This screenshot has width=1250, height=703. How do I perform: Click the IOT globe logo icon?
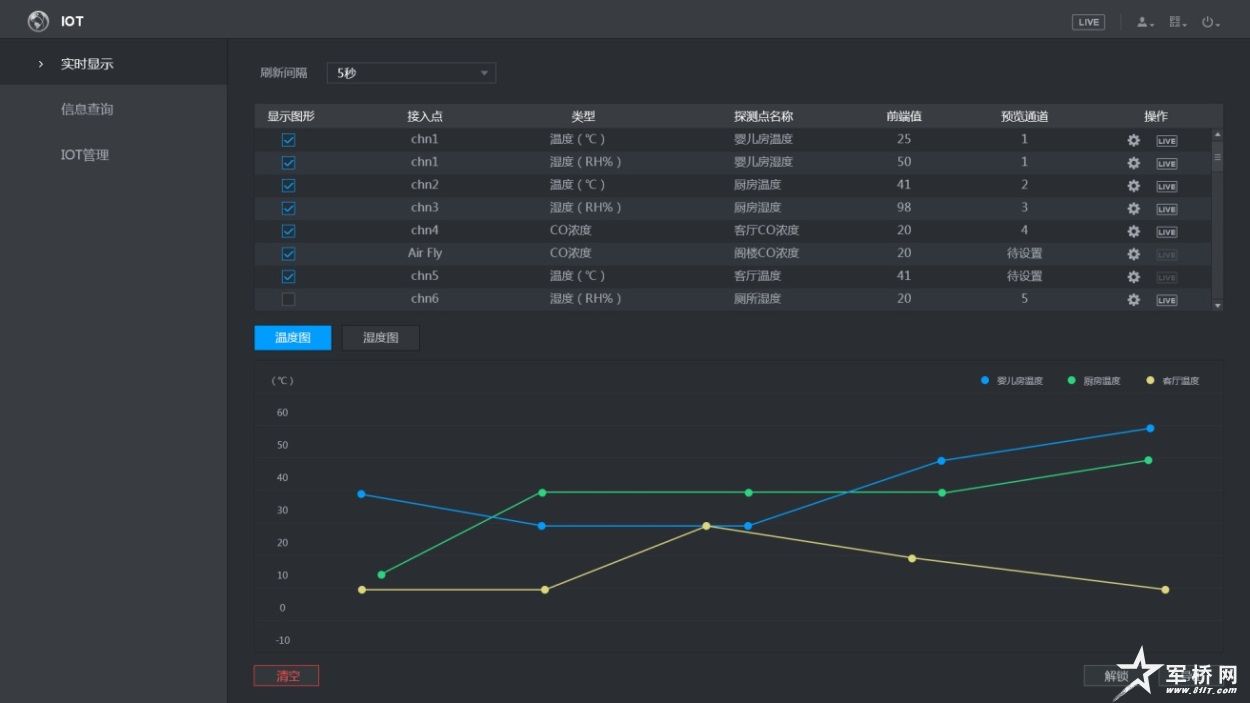click(x=38, y=21)
